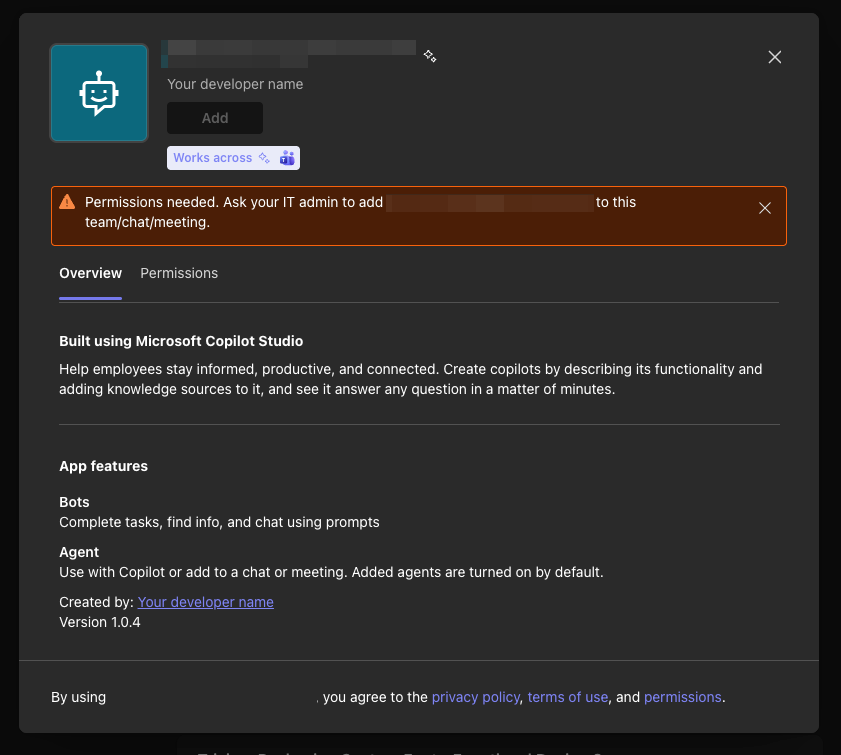Switch to the Permissions tab
This screenshot has width=841, height=755.
pyautogui.click(x=179, y=273)
